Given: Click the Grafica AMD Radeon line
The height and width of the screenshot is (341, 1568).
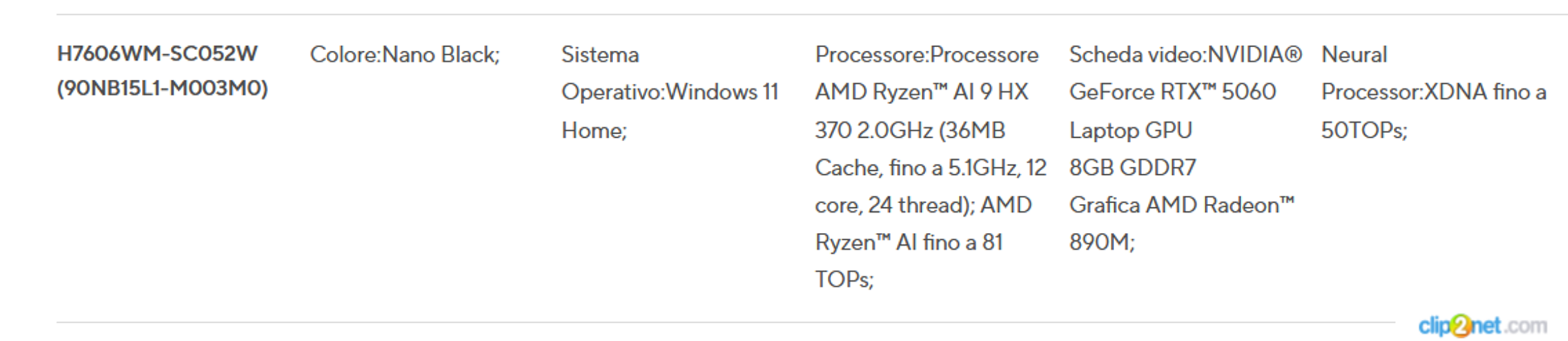Looking at the screenshot, I should pyautogui.click(x=1181, y=205).
